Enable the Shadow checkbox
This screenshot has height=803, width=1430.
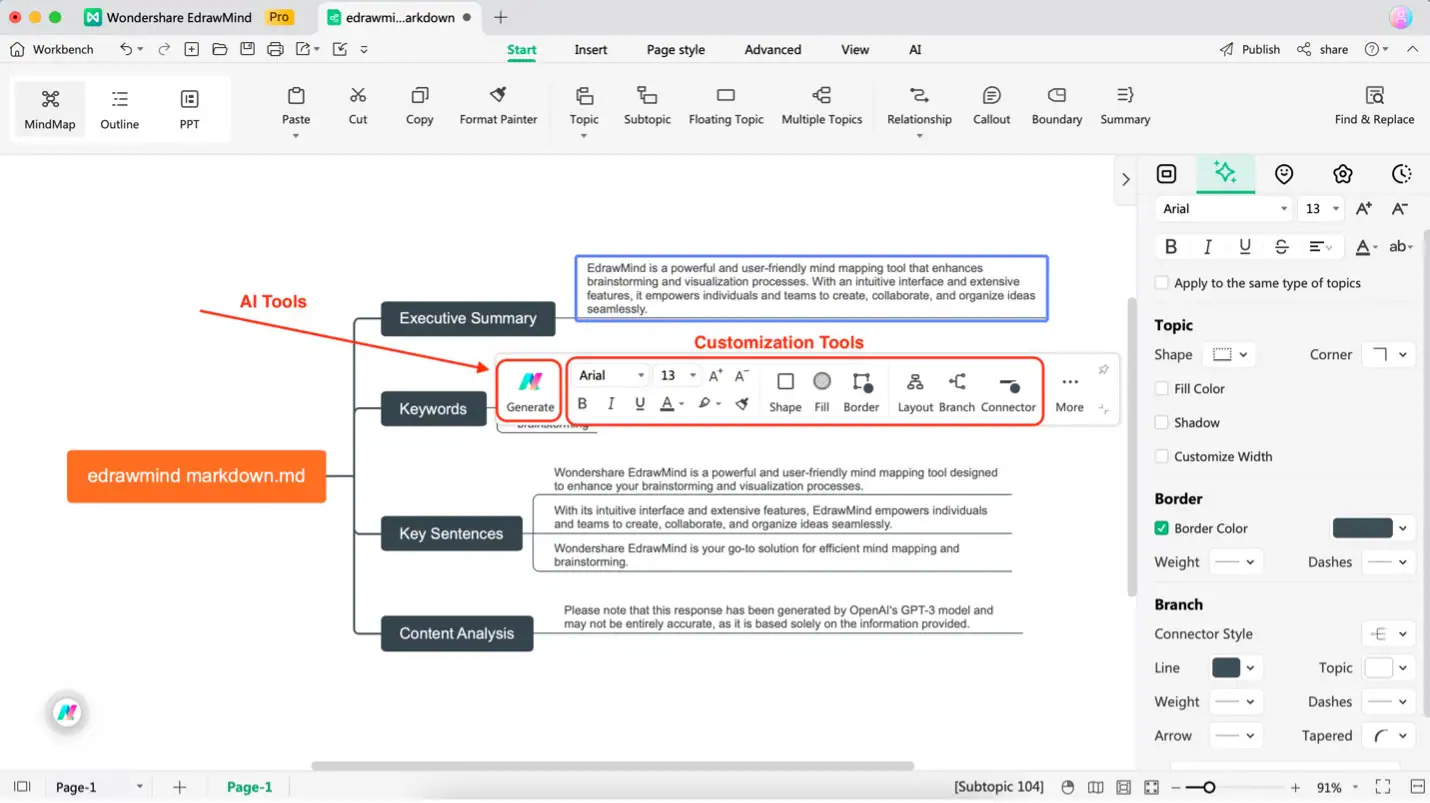click(x=1161, y=423)
